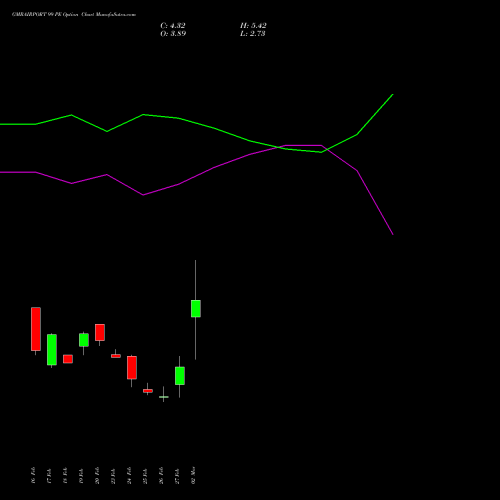The width and height of the screenshot is (500, 500).
Task: Click the 02 Mar date axis label
Action: coord(193,475)
